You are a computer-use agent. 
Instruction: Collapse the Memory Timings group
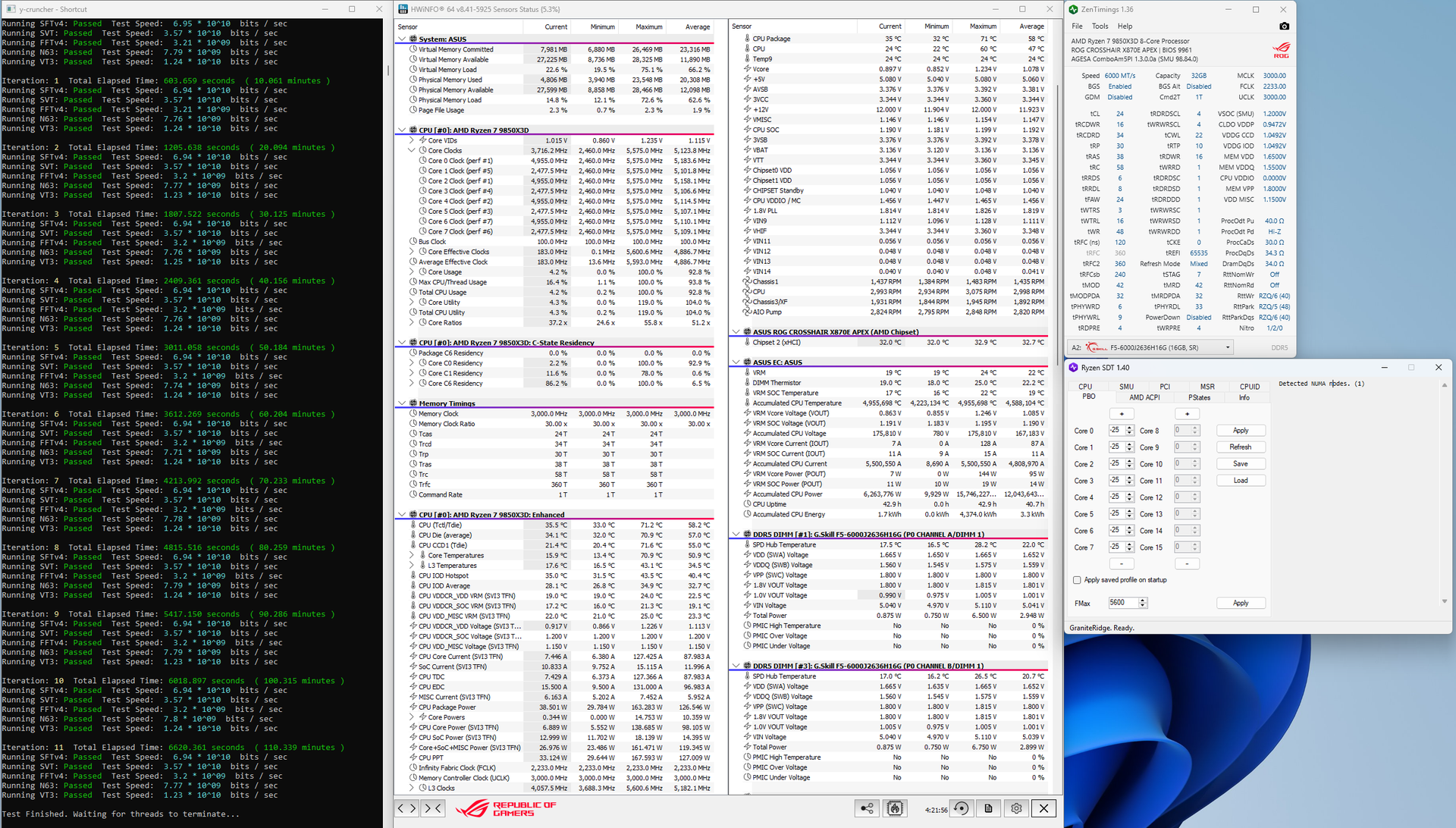(x=402, y=403)
